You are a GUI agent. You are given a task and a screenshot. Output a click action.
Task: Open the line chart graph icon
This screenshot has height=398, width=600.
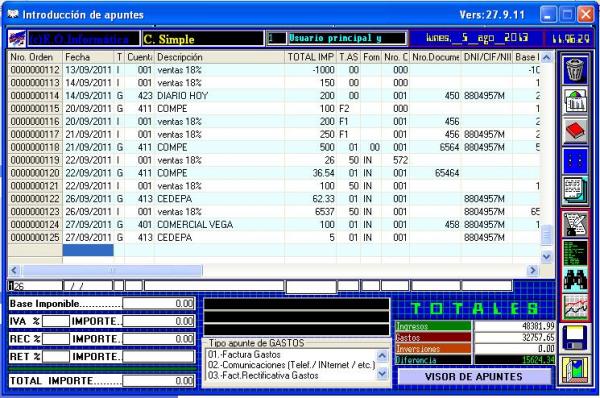click(x=575, y=307)
